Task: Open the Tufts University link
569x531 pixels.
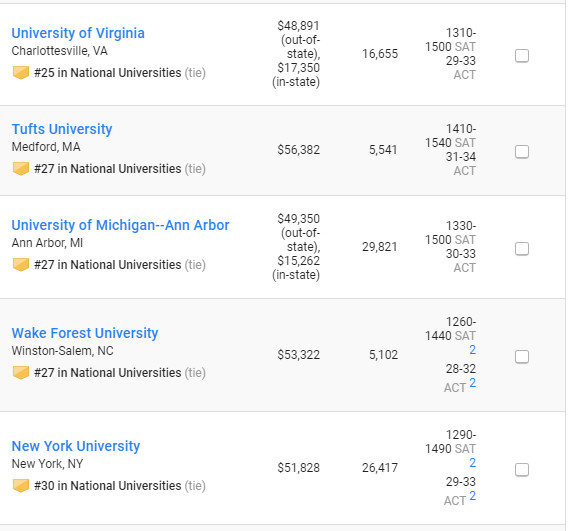Action: coord(62,129)
